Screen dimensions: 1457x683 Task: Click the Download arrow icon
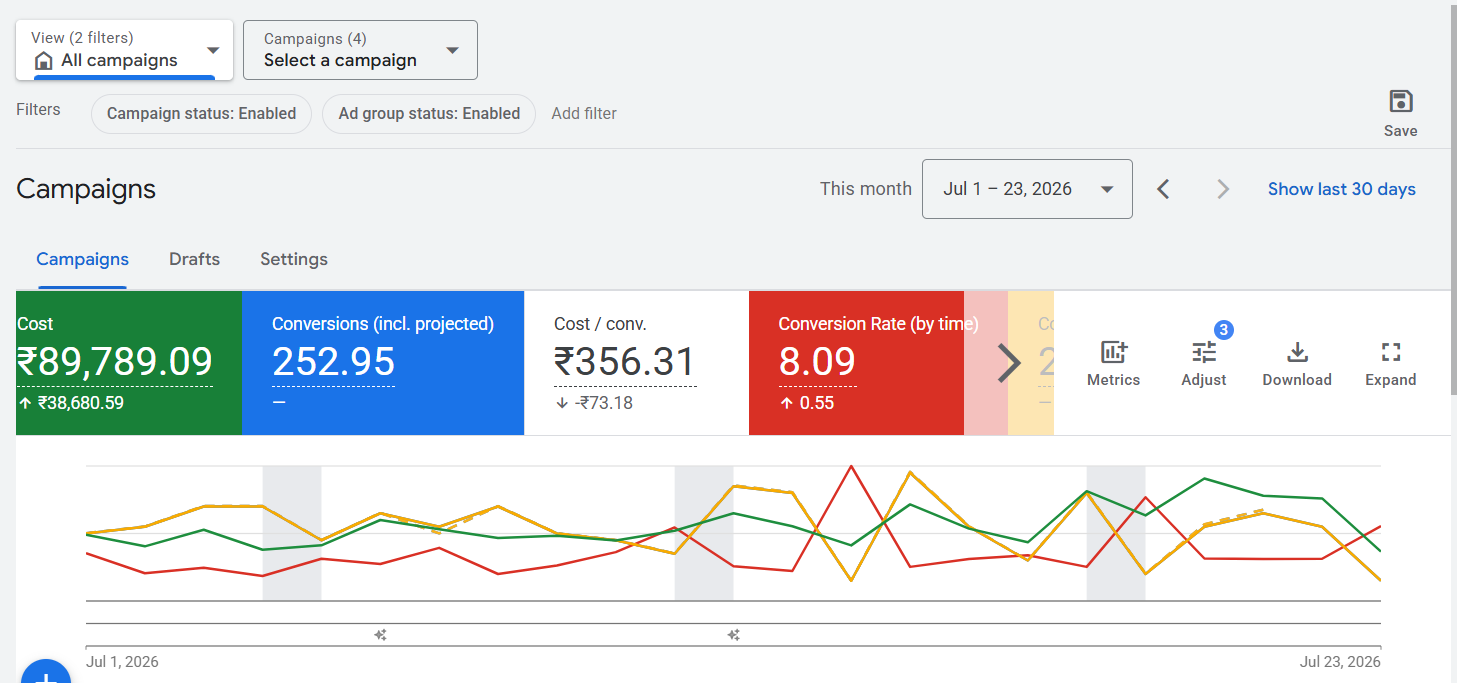pyautogui.click(x=1297, y=352)
